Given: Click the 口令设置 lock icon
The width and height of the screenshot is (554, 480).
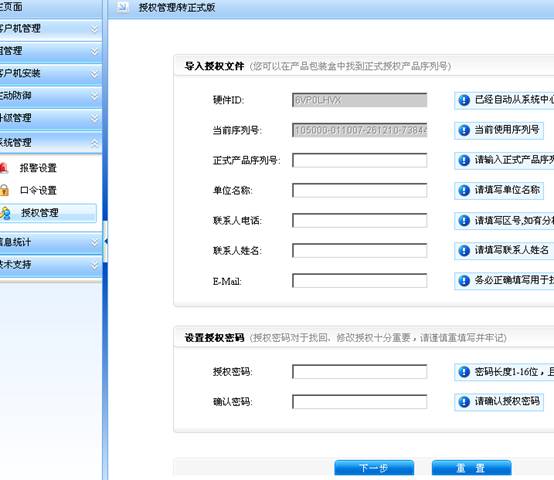Looking at the screenshot, I should click(x=4, y=190).
